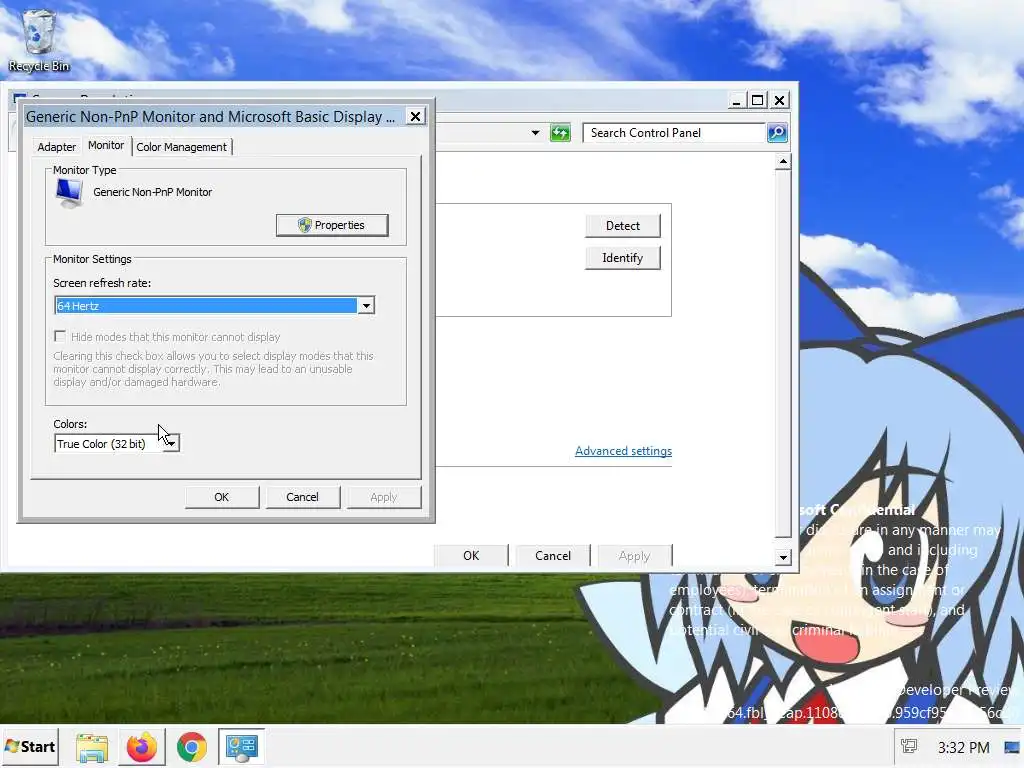Open File Explorer from the taskbar
The width and height of the screenshot is (1024, 768).
92,747
